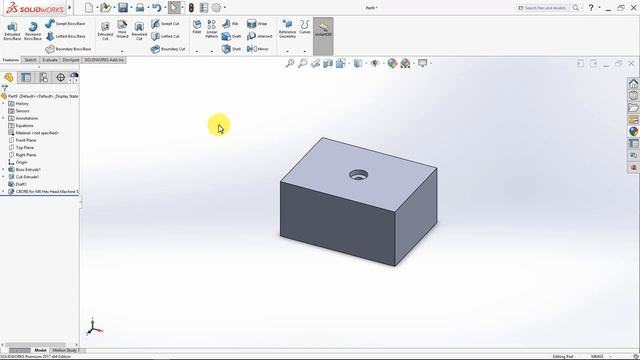Activate the Extruded Cut tool
Viewport: 640px width, 360px height.
click(105, 31)
